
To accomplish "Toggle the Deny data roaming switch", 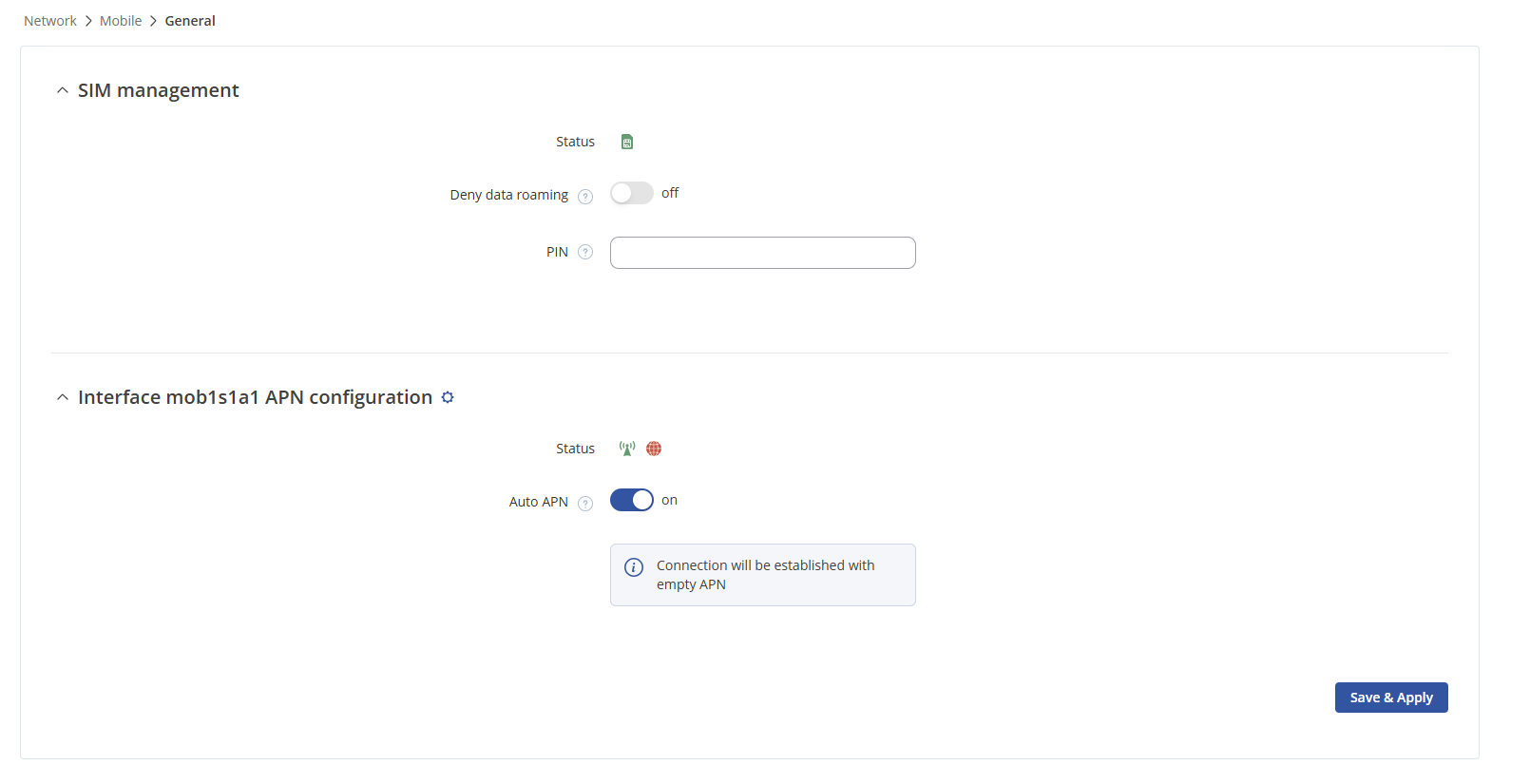I will tap(632, 193).
